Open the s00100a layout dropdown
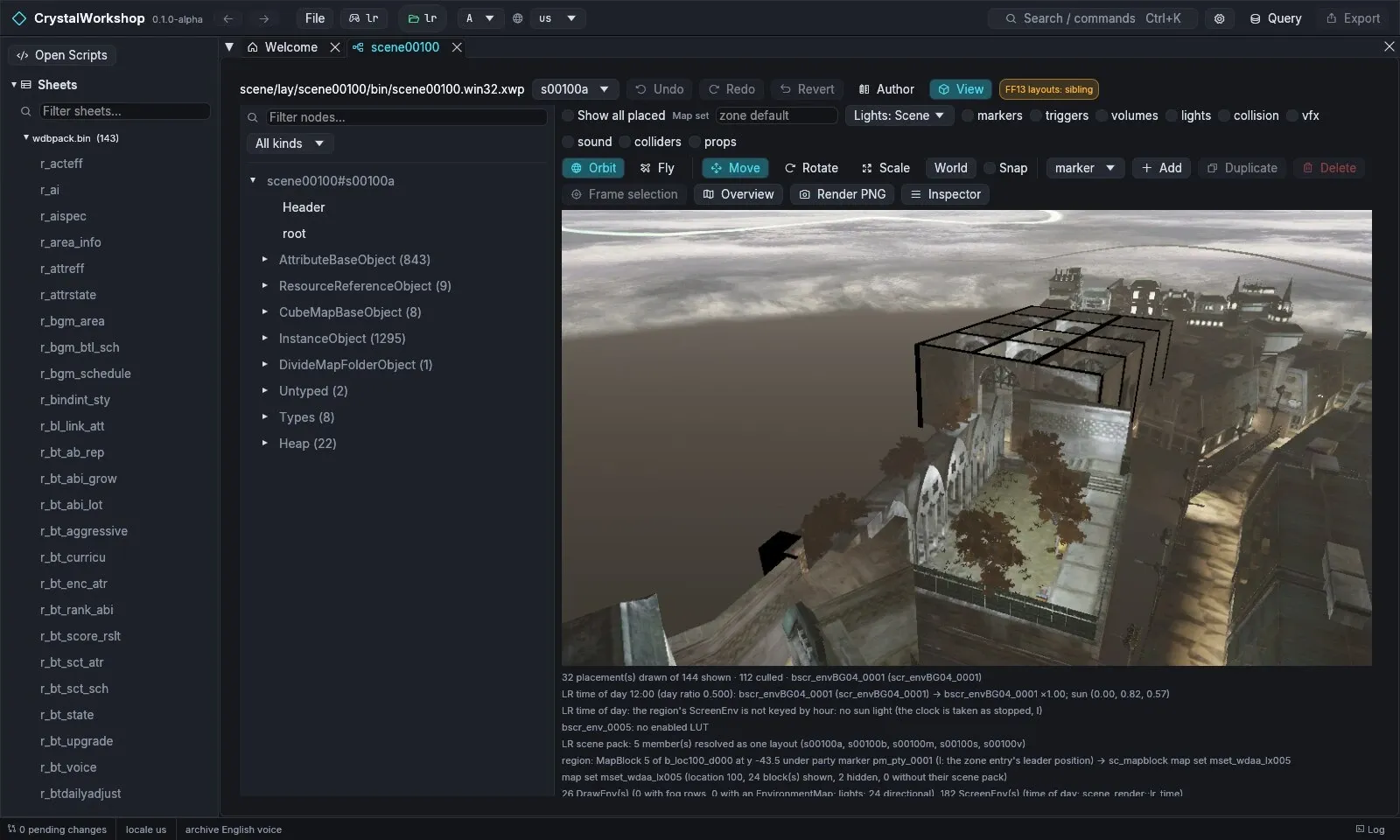The width and height of the screenshot is (1400, 840). point(575,89)
